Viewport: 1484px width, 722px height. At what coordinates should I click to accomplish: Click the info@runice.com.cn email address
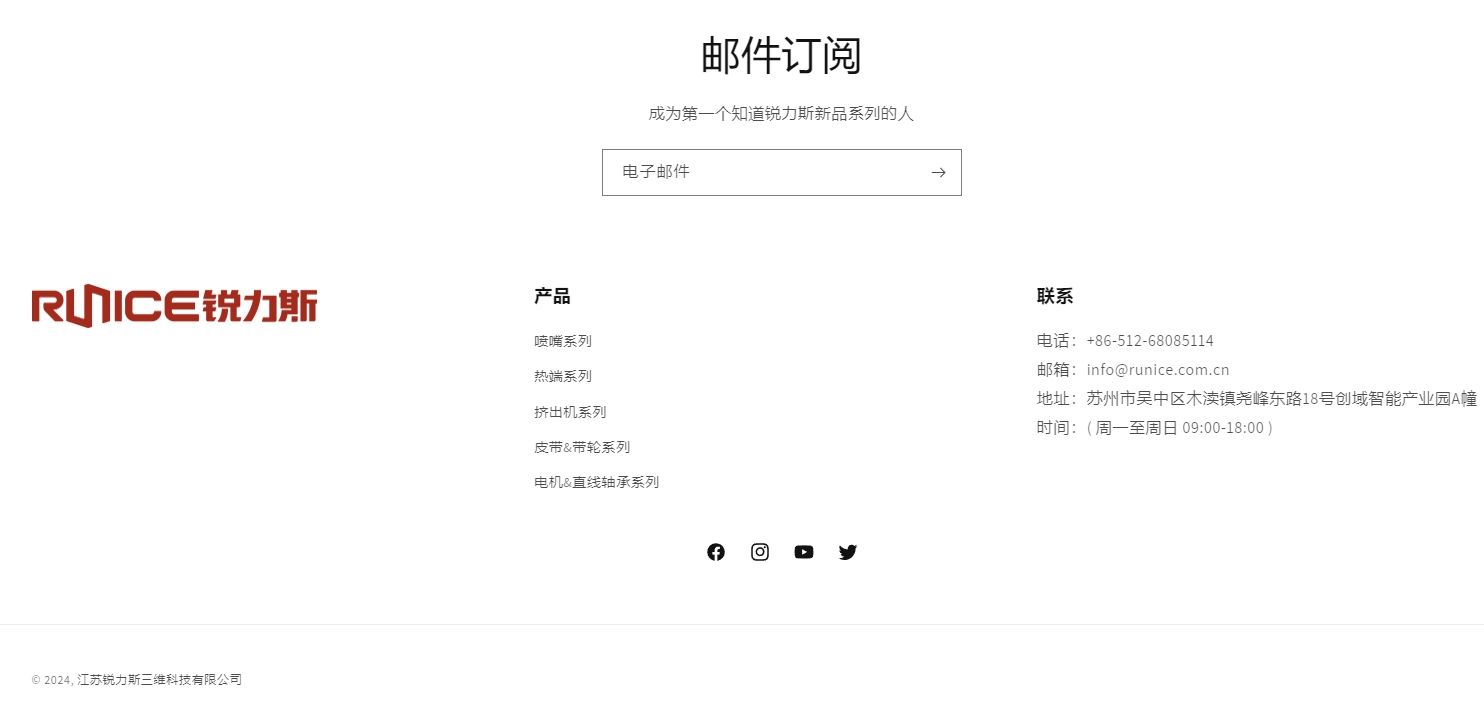point(1158,369)
